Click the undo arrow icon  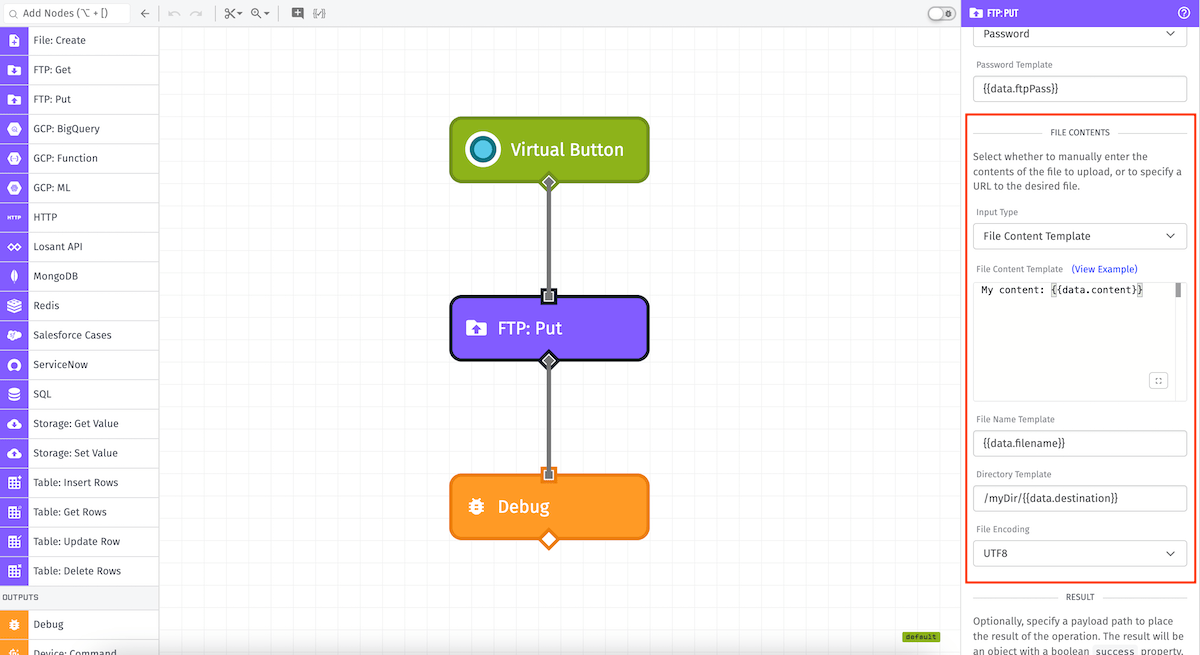(174, 14)
